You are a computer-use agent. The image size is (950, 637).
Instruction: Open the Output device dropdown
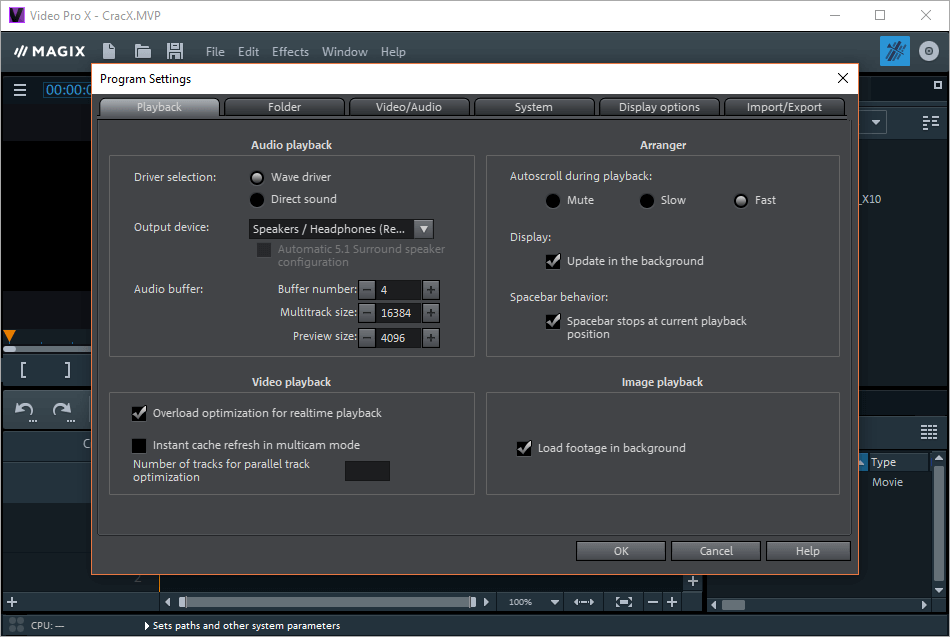click(422, 229)
